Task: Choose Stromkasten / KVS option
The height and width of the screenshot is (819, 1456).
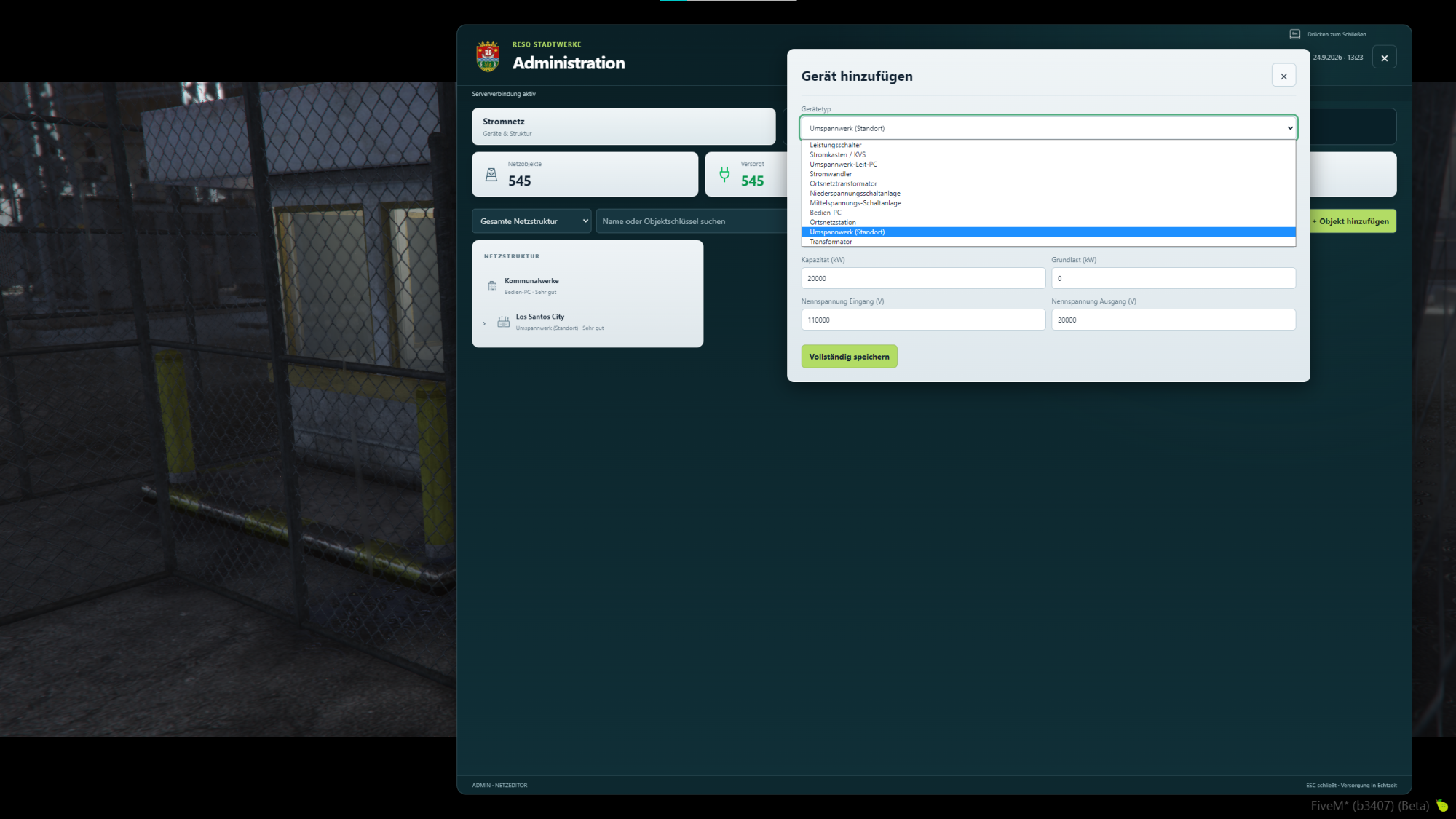Action: (x=1048, y=154)
